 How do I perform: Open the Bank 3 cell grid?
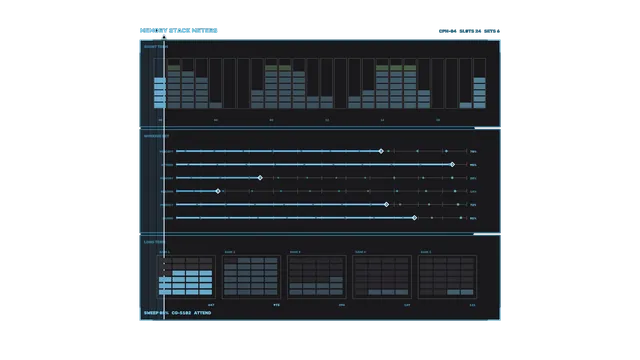click(316, 277)
